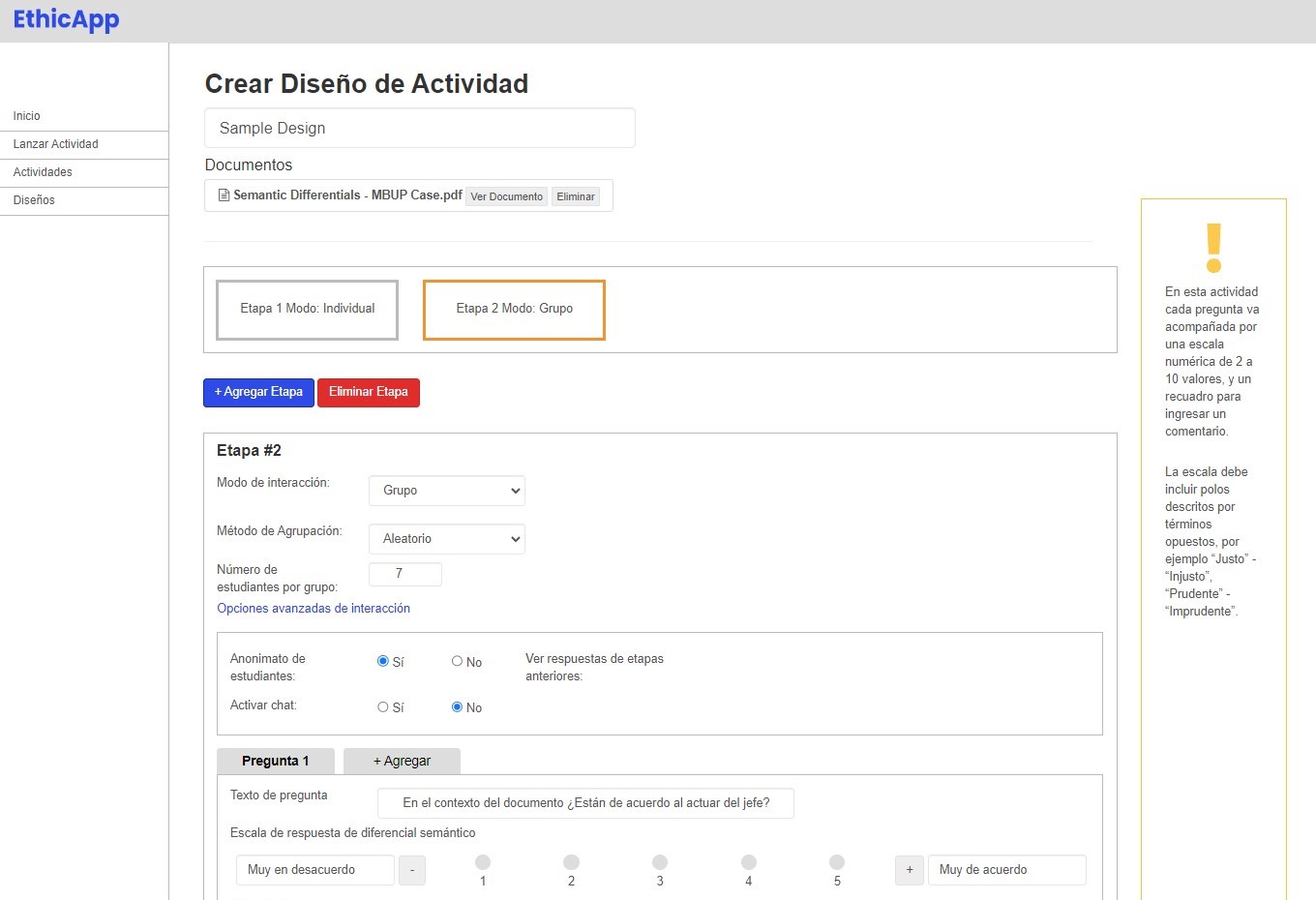The width and height of the screenshot is (1316, 900).
Task: Click the Muy de acuerdo field
Action: (x=1006, y=870)
